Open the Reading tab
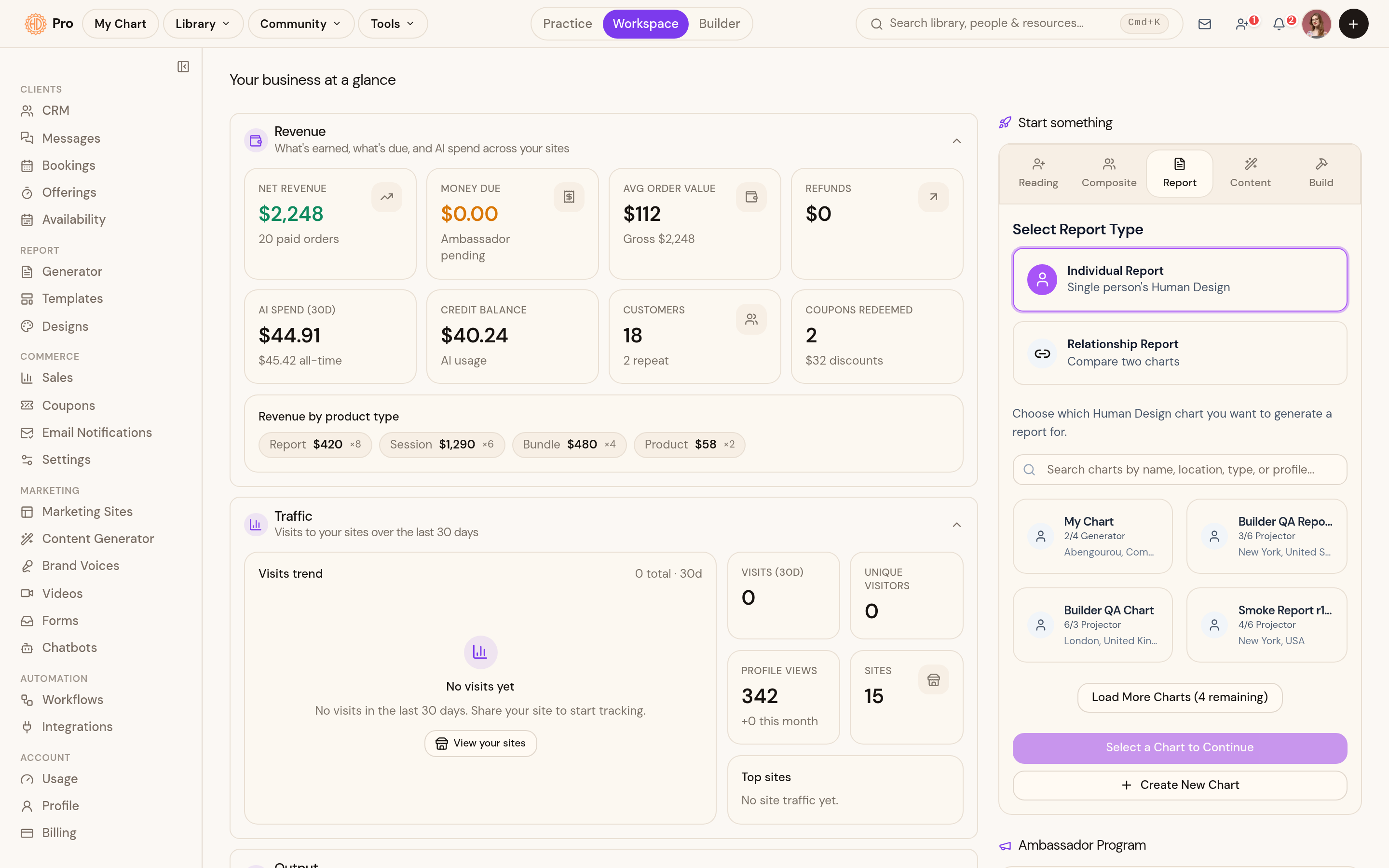This screenshot has height=868, width=1389. pos(1038,173)
